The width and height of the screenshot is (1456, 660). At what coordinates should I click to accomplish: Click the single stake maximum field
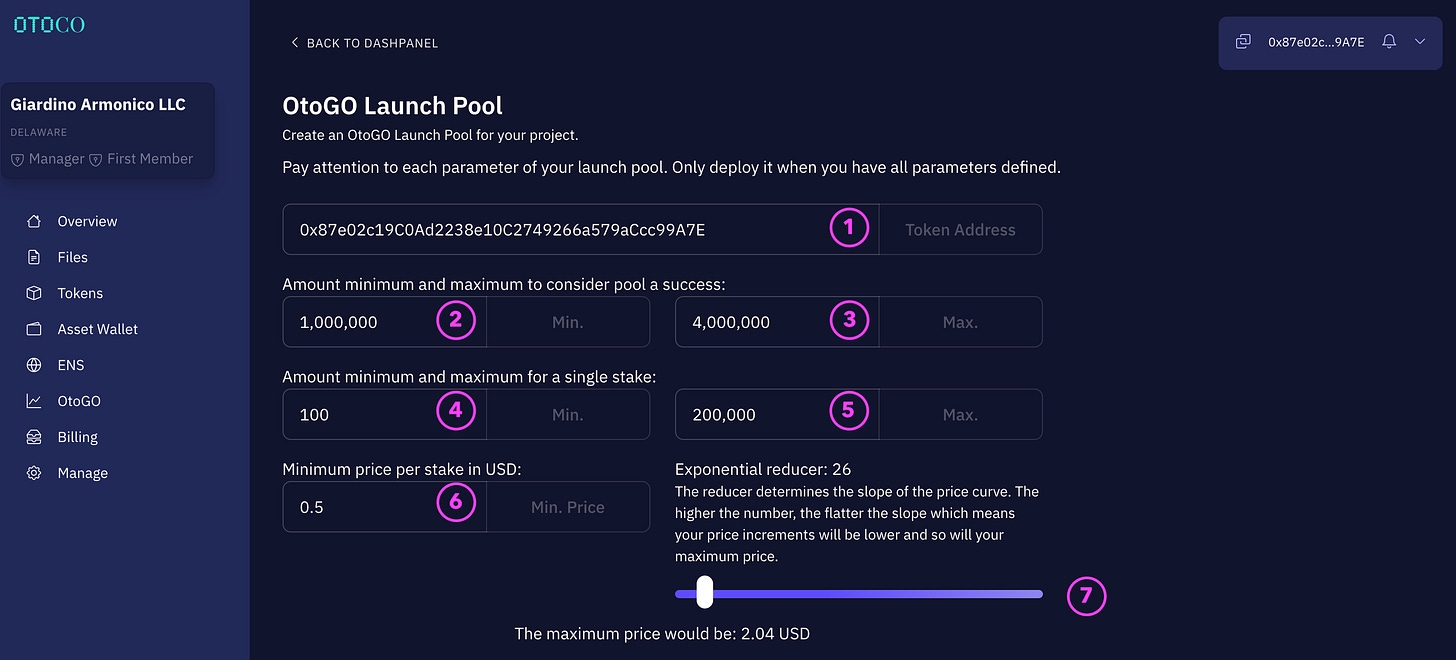click(750, 414)
